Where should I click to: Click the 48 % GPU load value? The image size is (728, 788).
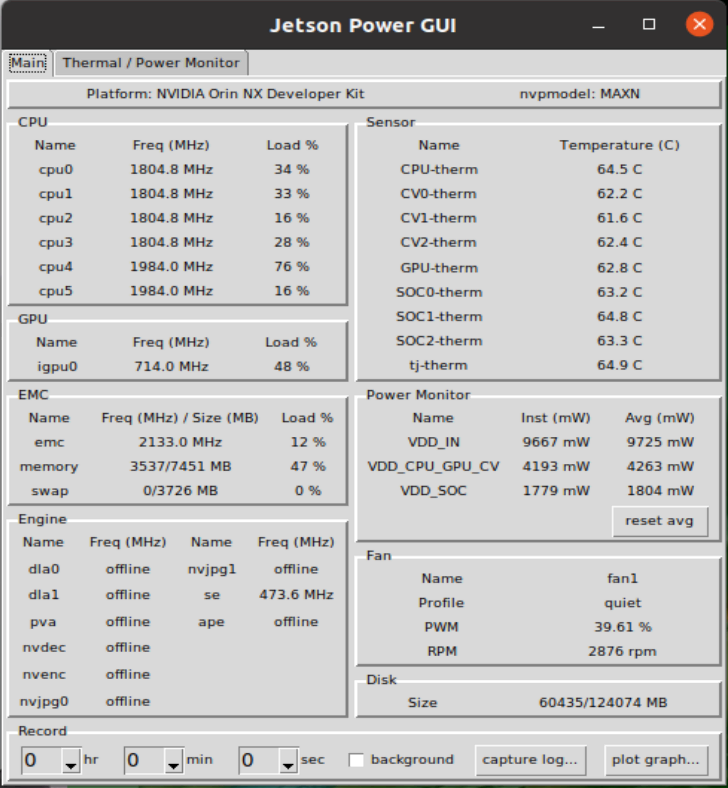pyautogui.click(x=291, y=366)
